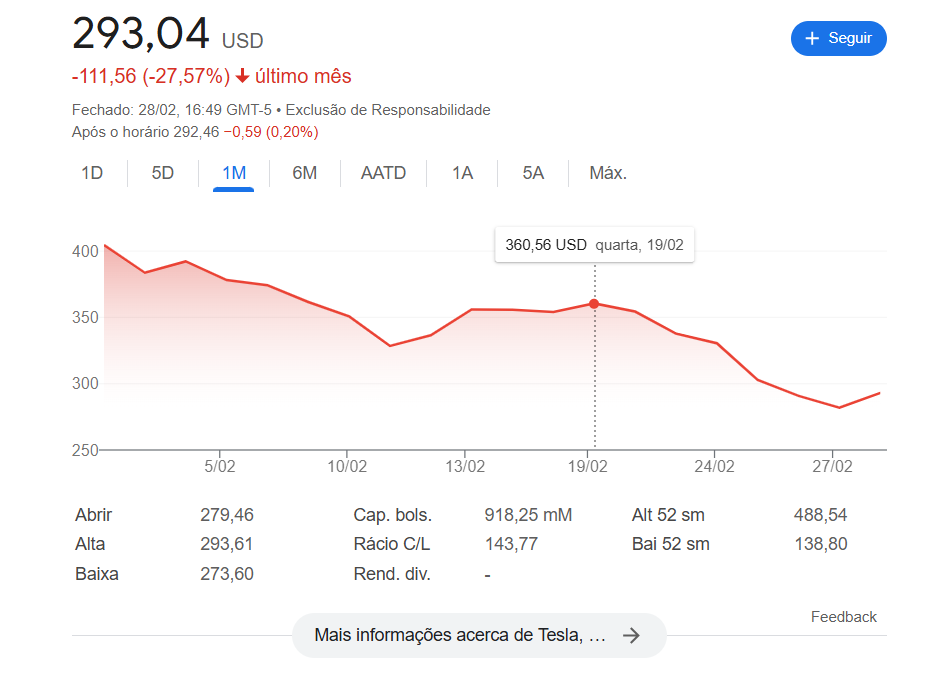Click the Baixa label
This screenshot has height=675, width=945.
96,574
